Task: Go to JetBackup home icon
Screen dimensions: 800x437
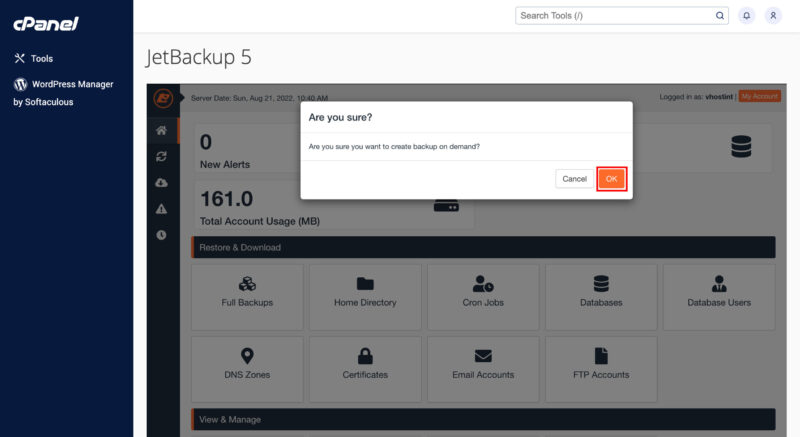Action: 161,131
